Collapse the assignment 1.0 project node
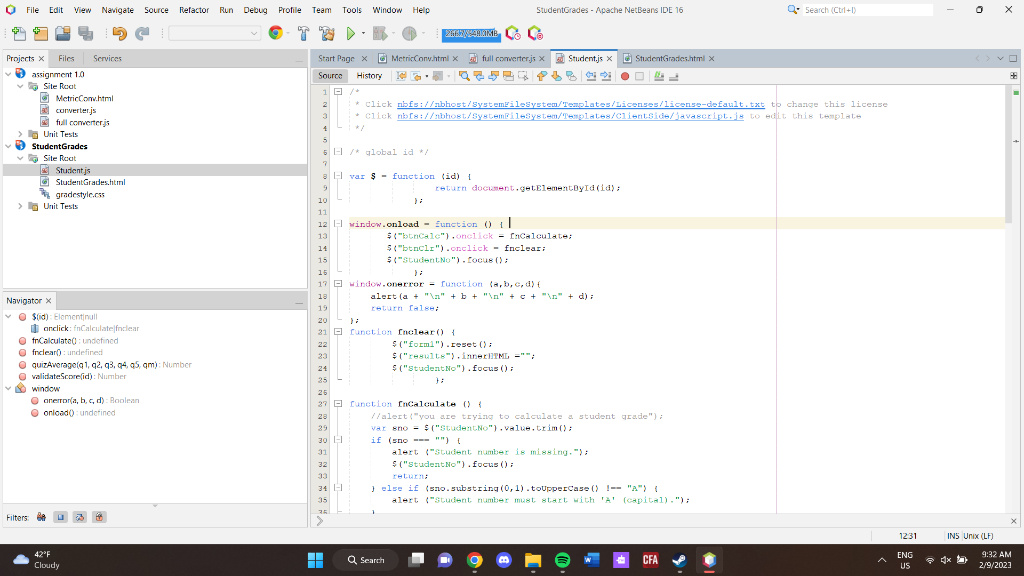Viewport: 1024px width, 576px height. (x=9, y=74)
